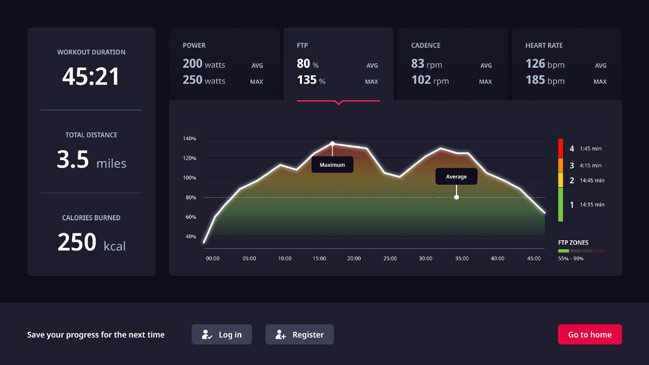Click the 200 watts average power value

click(x=204, y=64)
